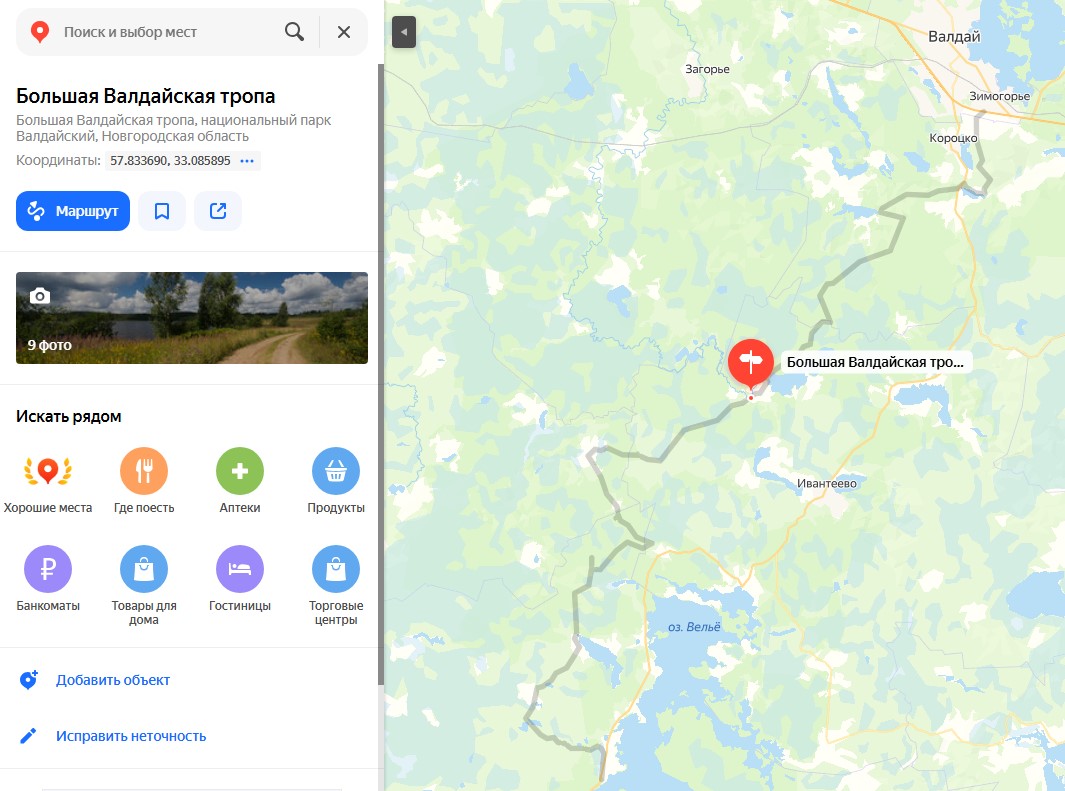Collapse the side panel arrow
The width and height of the screenshot is (1065, 791).
[403, 32]
